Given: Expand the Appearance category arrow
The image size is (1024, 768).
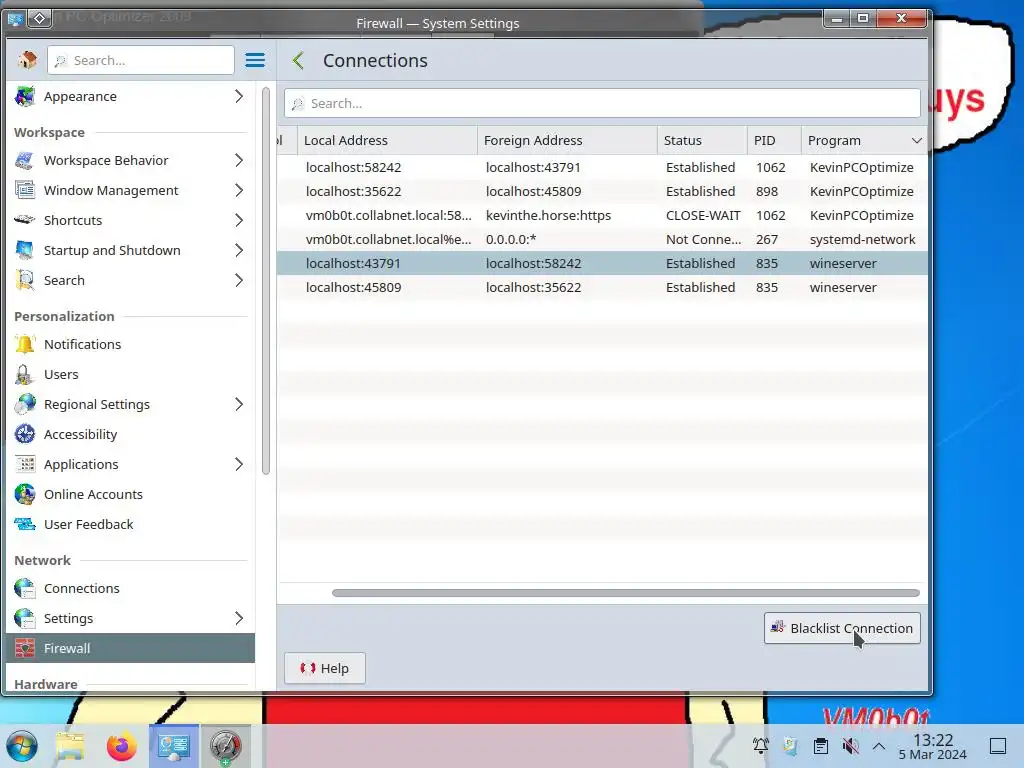Looking at the screenshot, I should click(x=239, y=97).
